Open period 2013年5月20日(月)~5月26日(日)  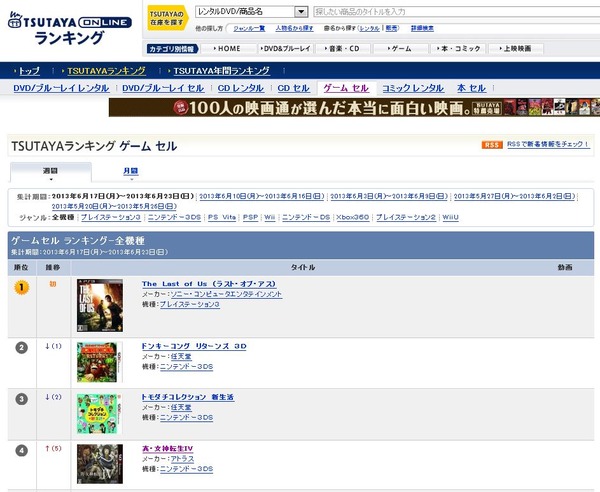click(114, 207)
